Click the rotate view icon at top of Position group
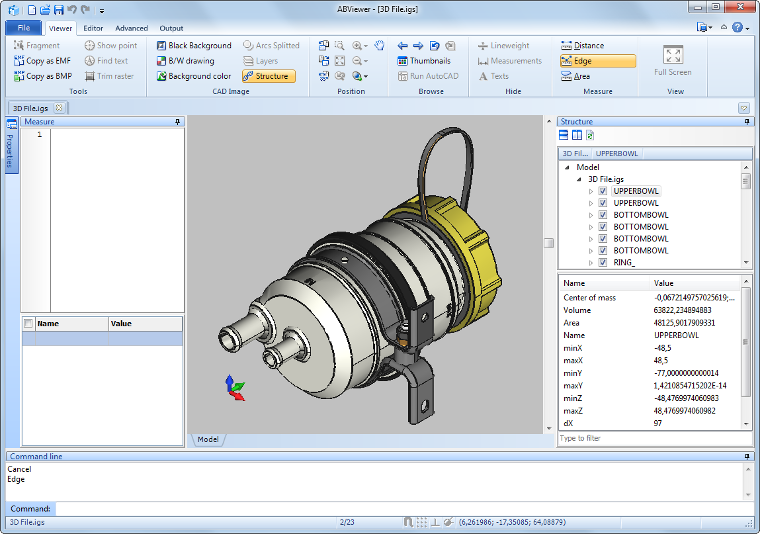Viewport: 760px width, 534px height. click(324, 46)
